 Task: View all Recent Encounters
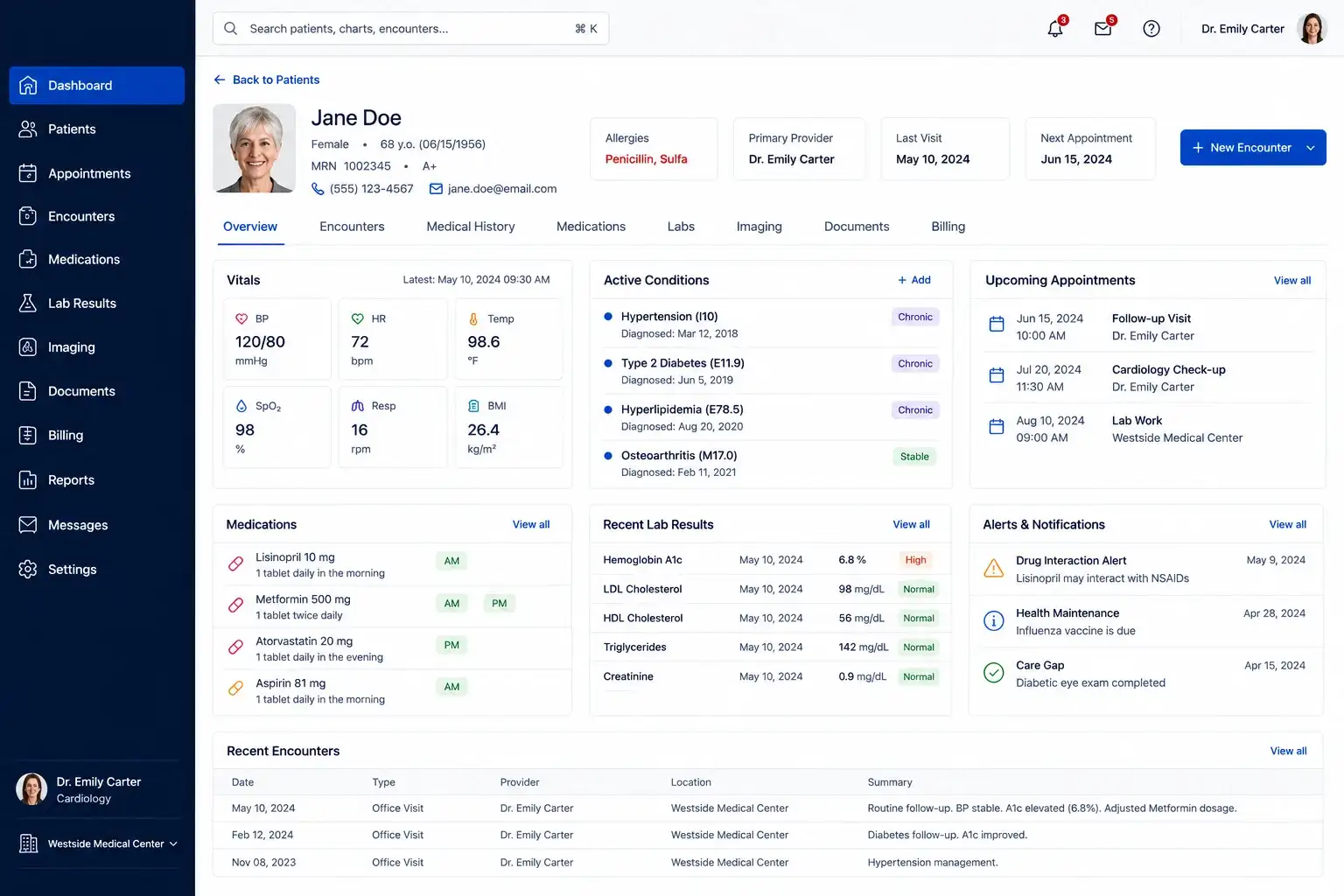pyautogui.click(x=1288, y=752)
